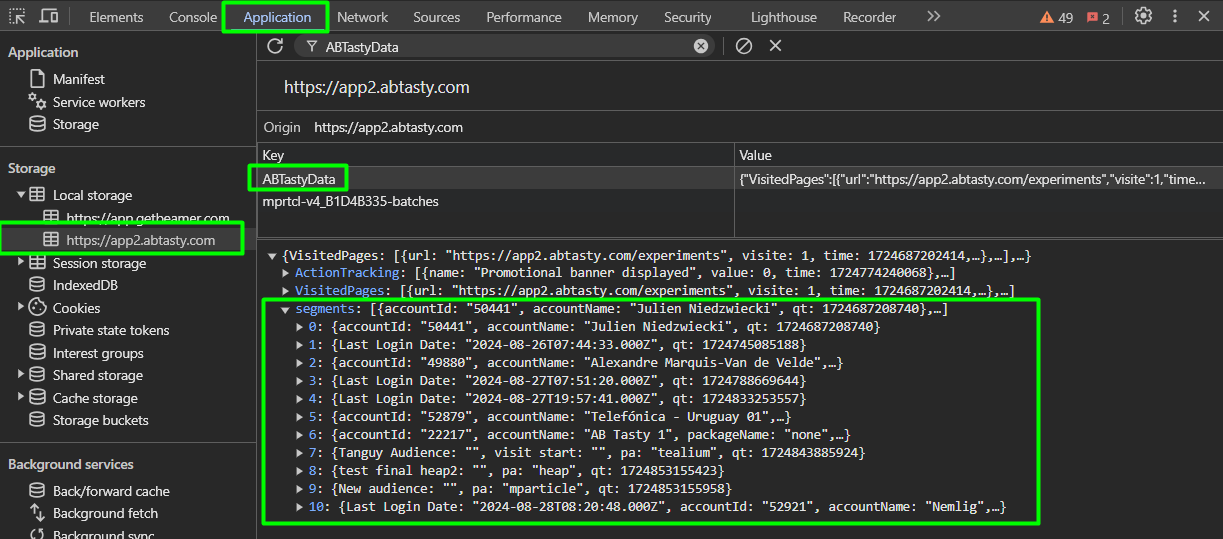Switch to the Network tab
Viewport: 1223px width, 539px height.
(x=362, y=17)
